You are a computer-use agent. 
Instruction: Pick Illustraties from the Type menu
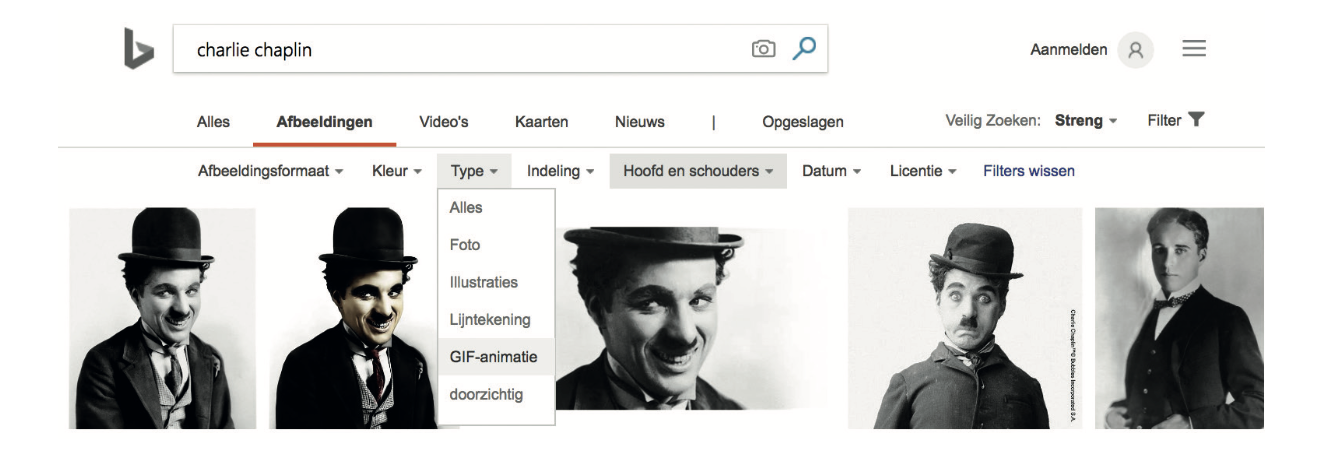click(496, 282)
